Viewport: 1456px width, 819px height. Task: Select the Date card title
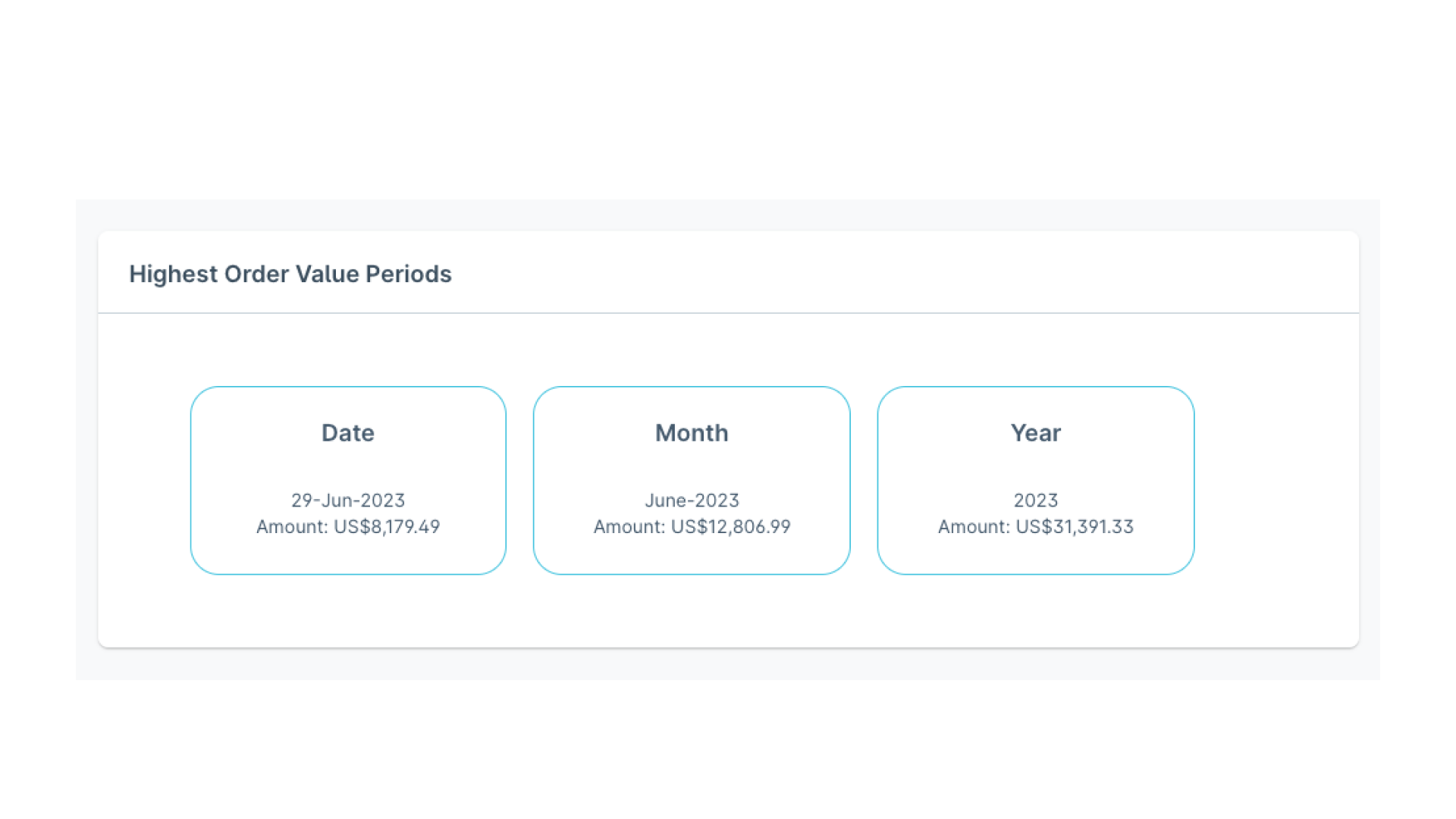(348, 433)
